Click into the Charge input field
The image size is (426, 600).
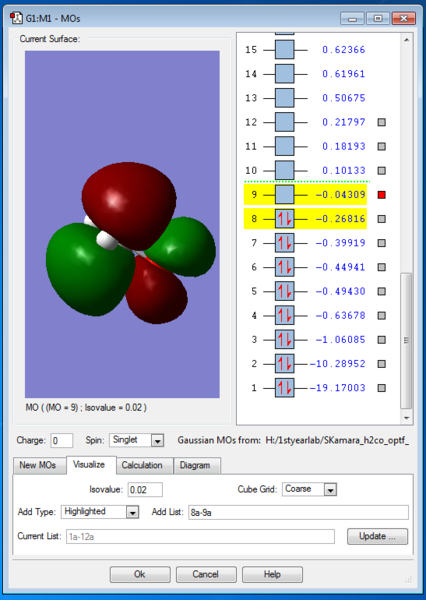[61, 440]
